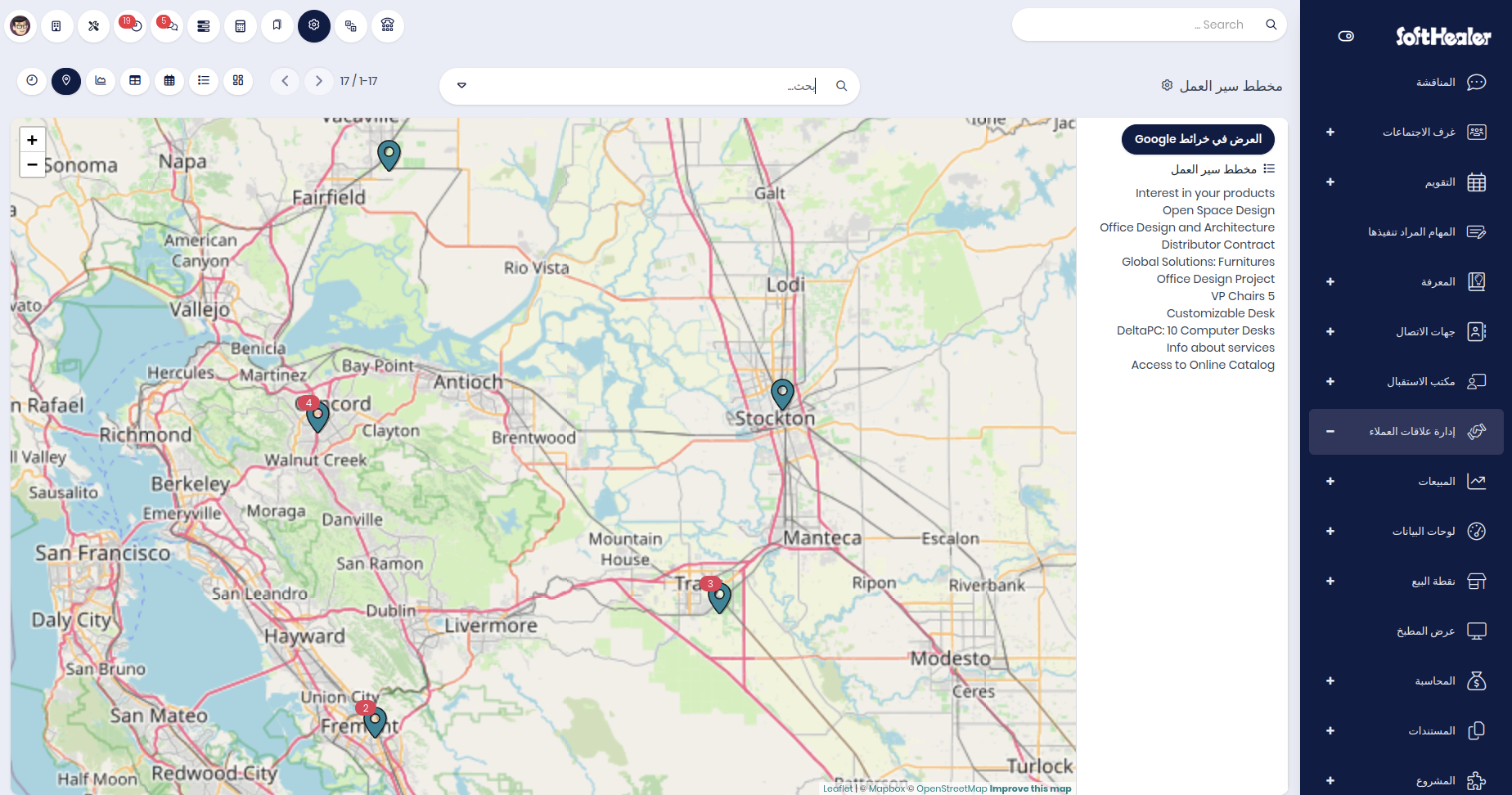Toggle the sidebar collapse switch near SoftHealer
This screenshot has height=795, width=1512.
1346,36
